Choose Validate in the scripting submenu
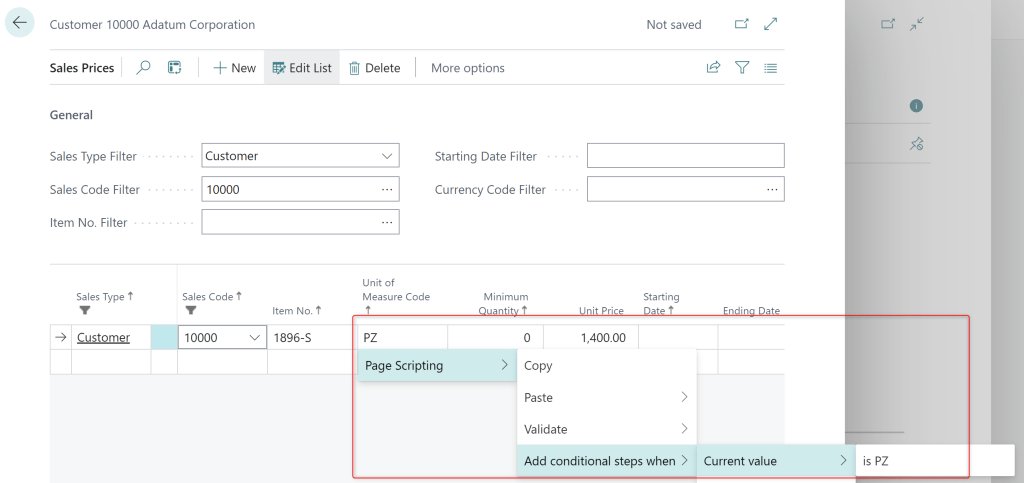This screenshot has height=483, width=1024. coord(546,429)
